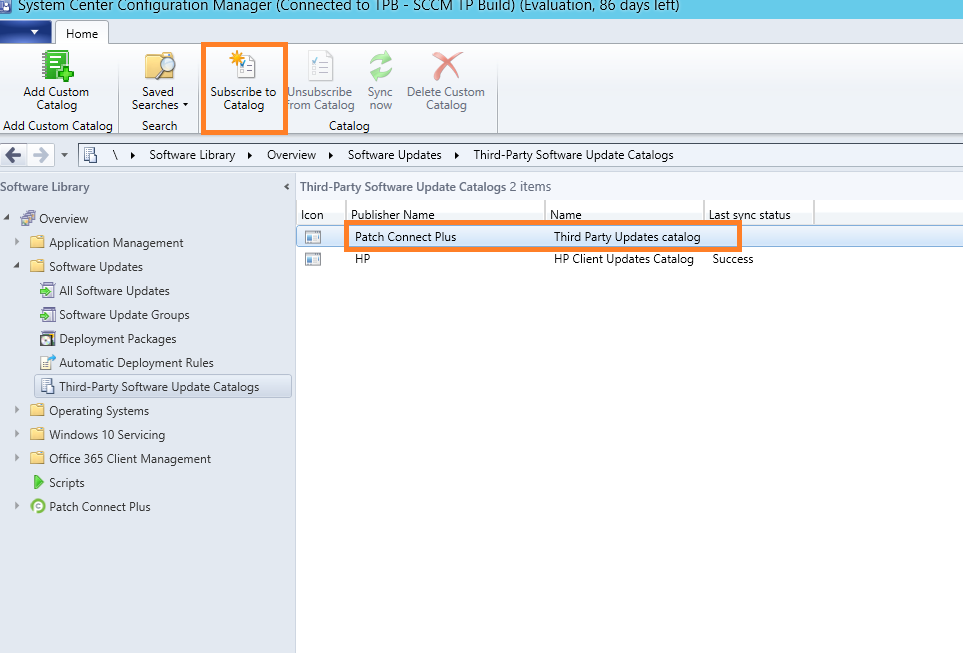The image size is (963, 653).
Task: Select the Overview tree item
Action: point(63,218)
